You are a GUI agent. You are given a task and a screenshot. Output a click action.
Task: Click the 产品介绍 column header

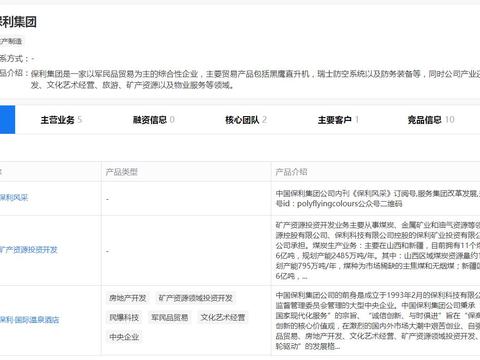(291, 172)
